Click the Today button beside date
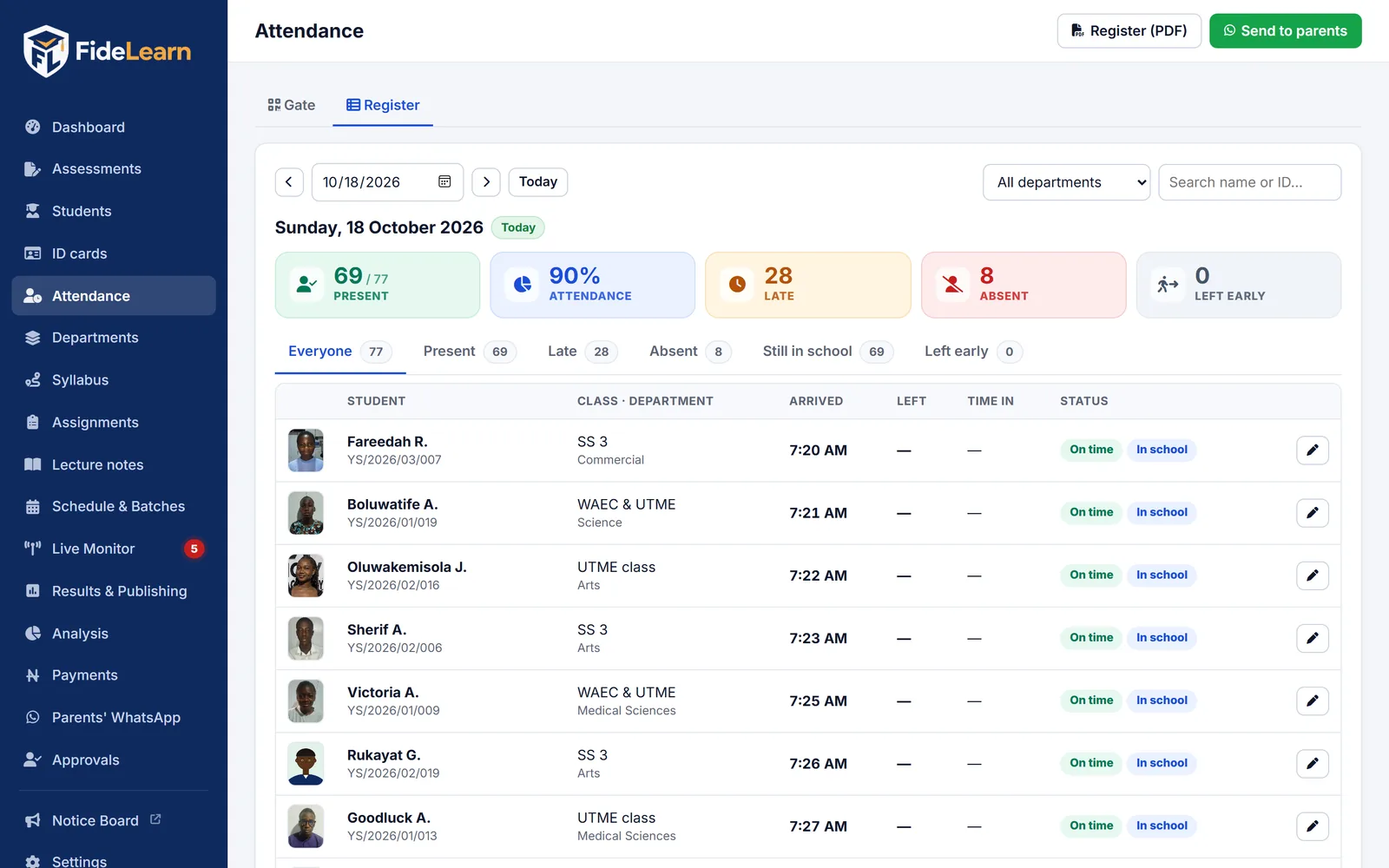This screenshot has width=1389, height=868. pyautogui.click(x=537, y=182)
